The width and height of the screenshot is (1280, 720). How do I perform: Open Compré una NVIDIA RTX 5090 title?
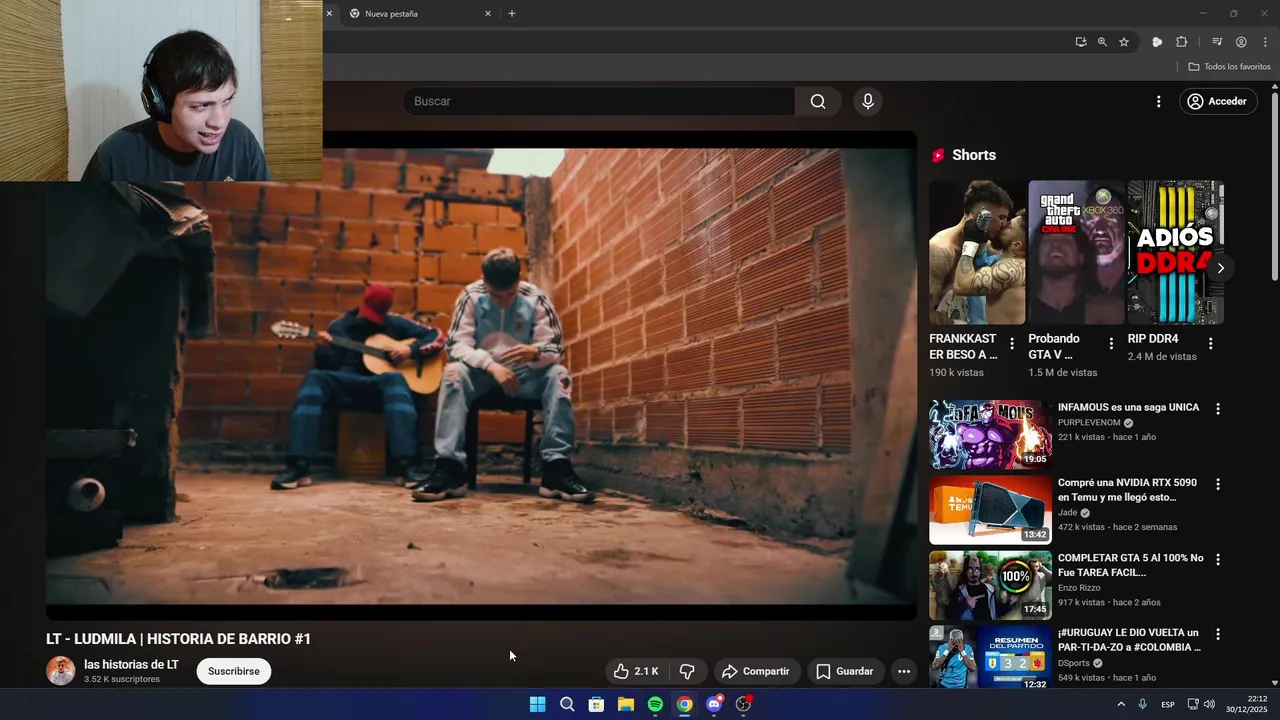click(1127, 490)
